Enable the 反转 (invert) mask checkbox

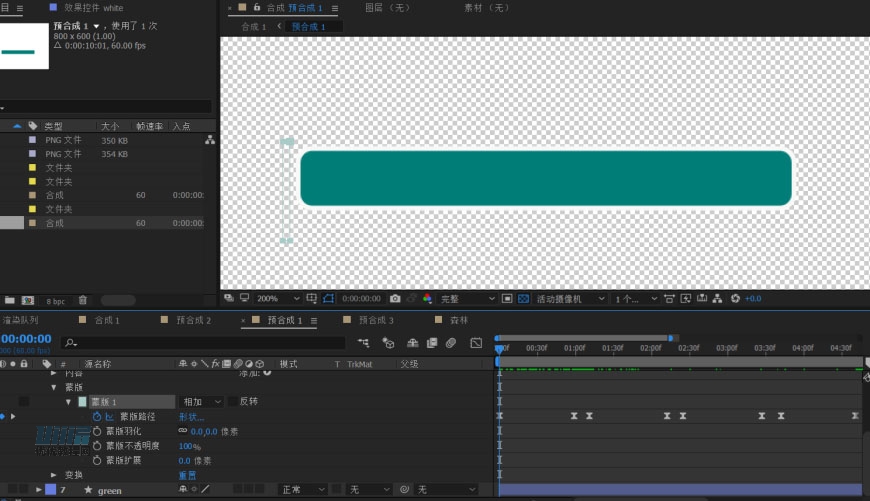233,401
